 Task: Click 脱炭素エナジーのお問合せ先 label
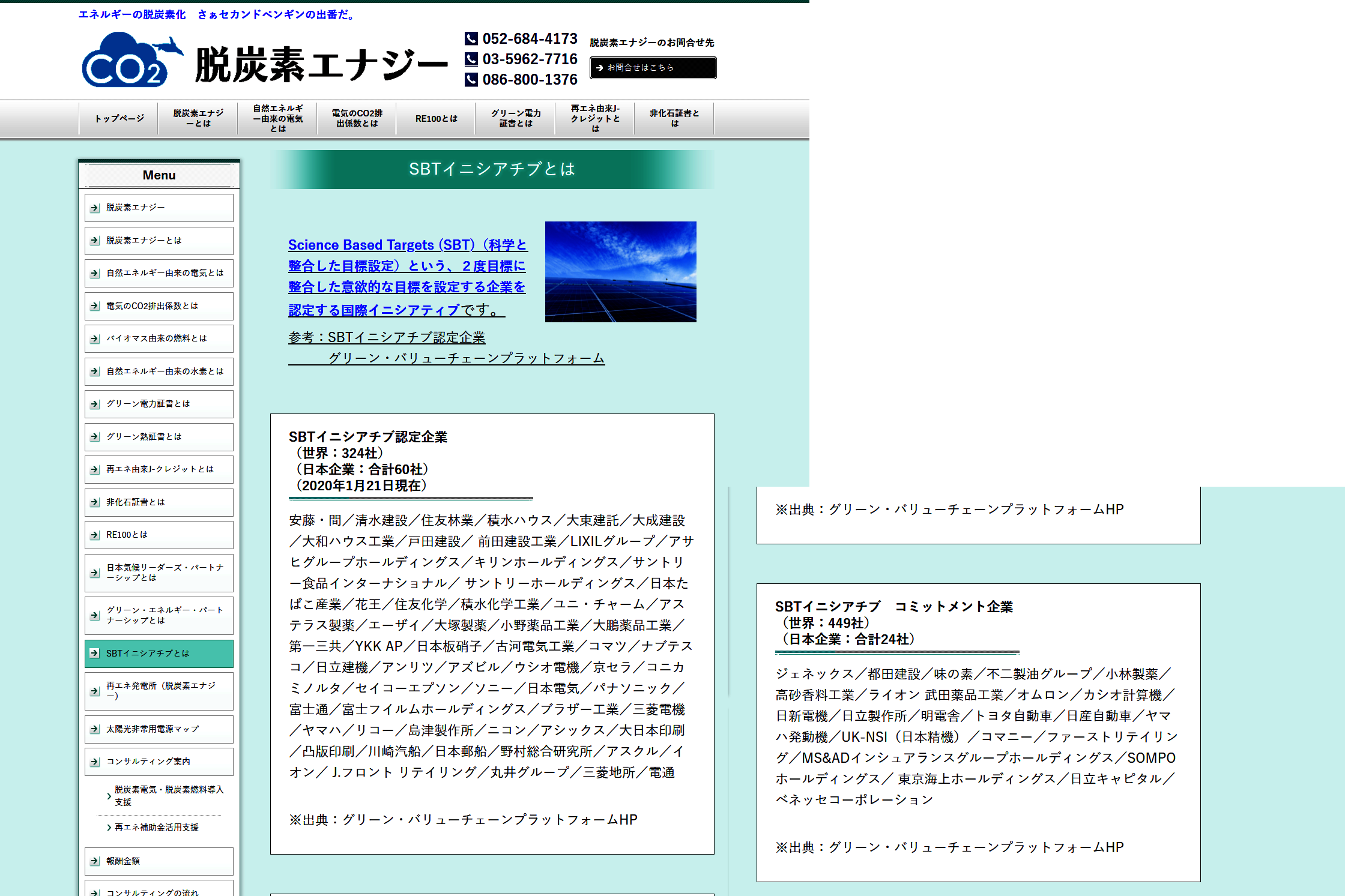652,43
